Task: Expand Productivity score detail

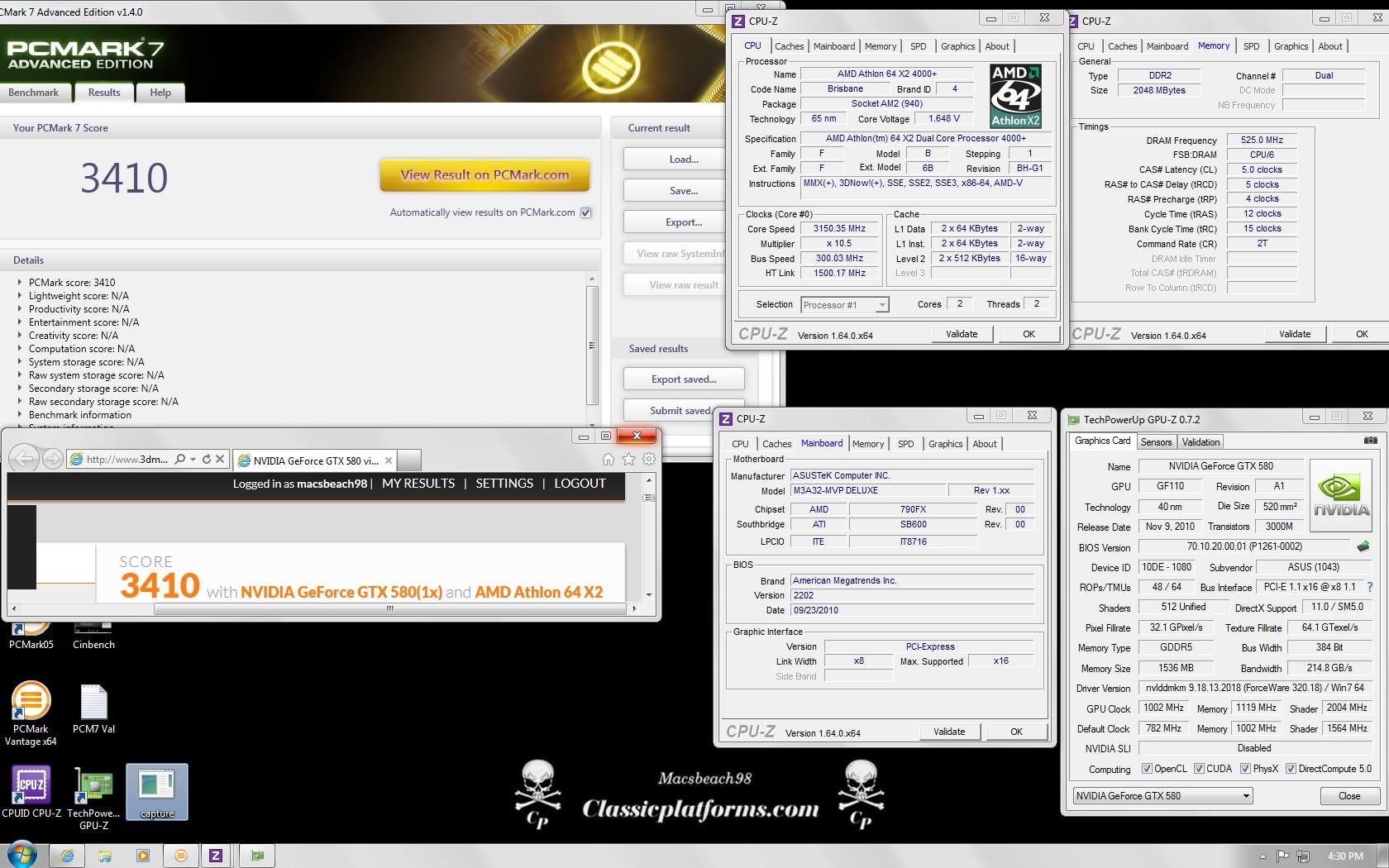Action: coord(20,308)
